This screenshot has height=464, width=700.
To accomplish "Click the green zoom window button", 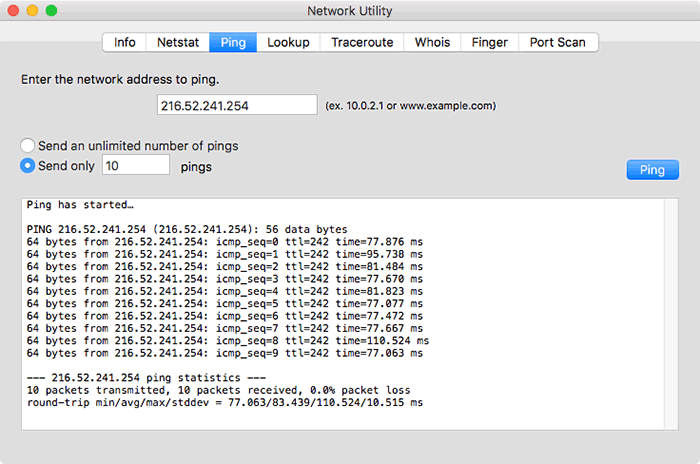I will coord(51,10).
